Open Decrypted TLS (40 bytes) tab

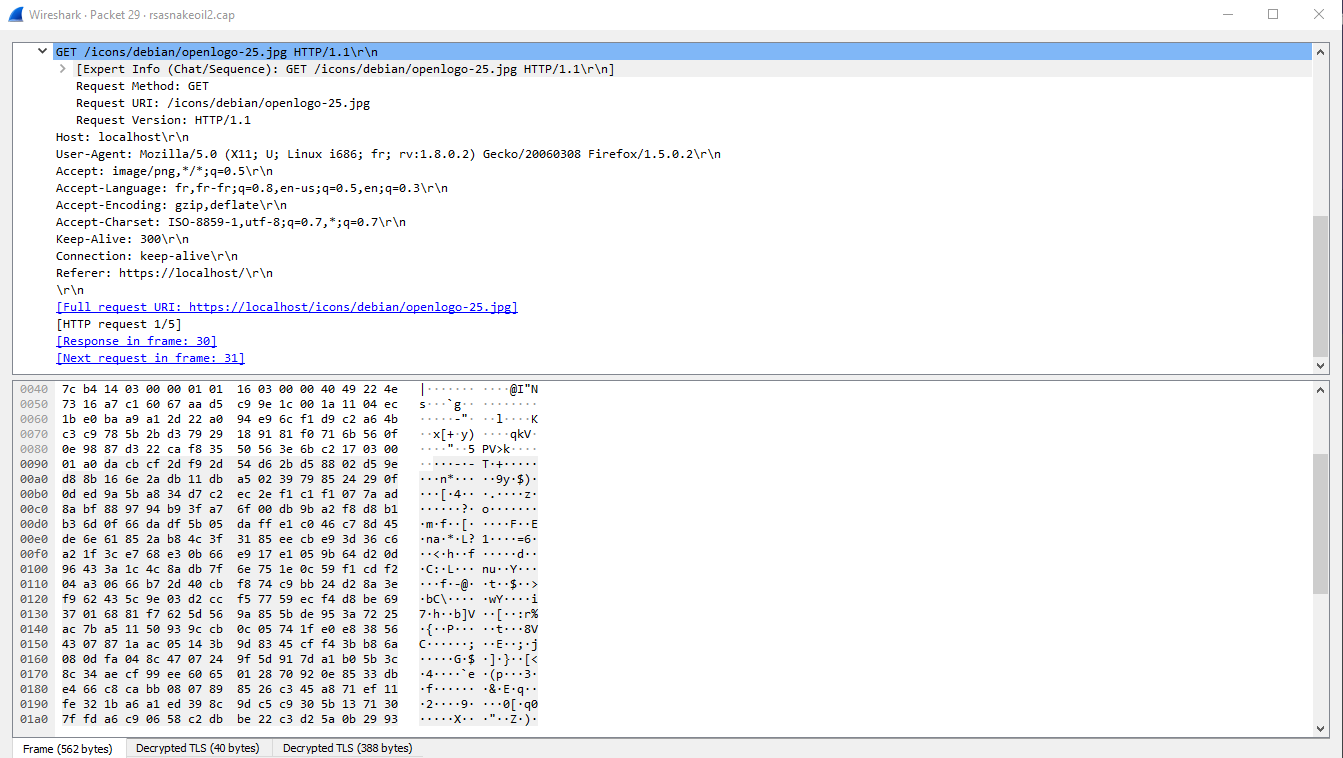197,748
